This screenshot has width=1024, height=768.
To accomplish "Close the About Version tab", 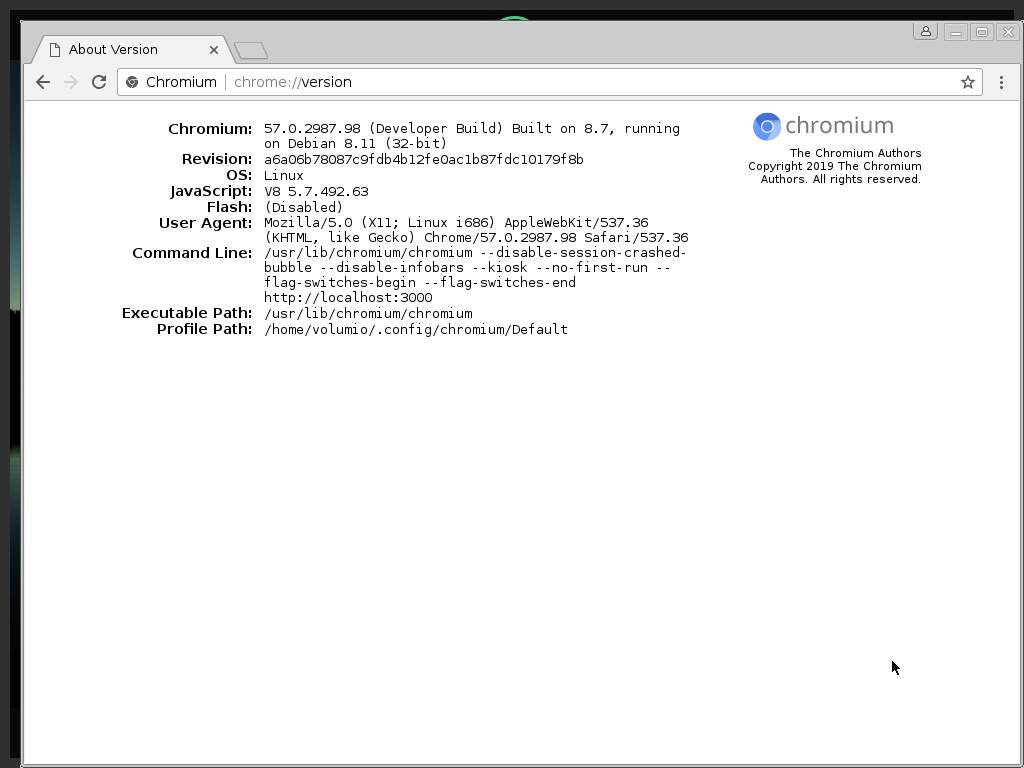I will 214,50.
